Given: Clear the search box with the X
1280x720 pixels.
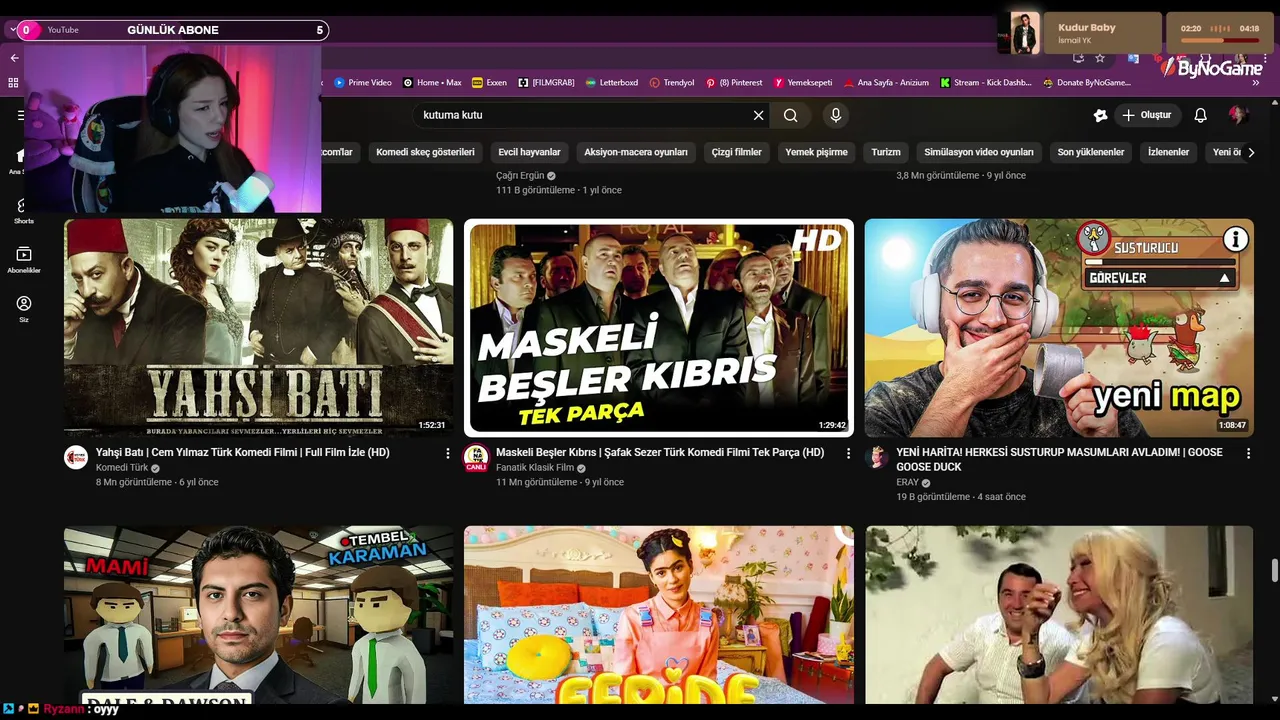Looking at the screenshot, I should [x=758, y=115].
